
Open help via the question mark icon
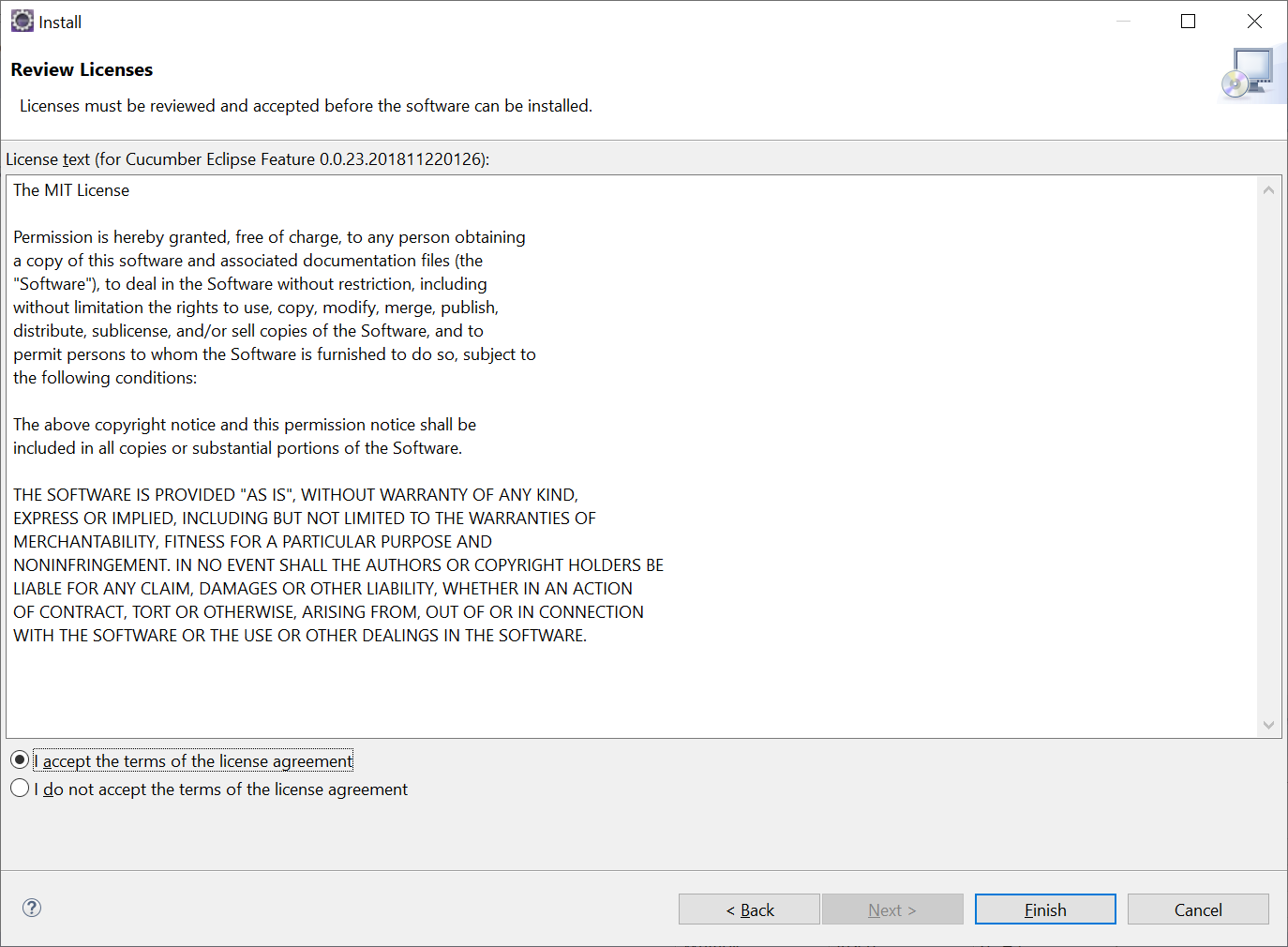(x=31, y=908)
